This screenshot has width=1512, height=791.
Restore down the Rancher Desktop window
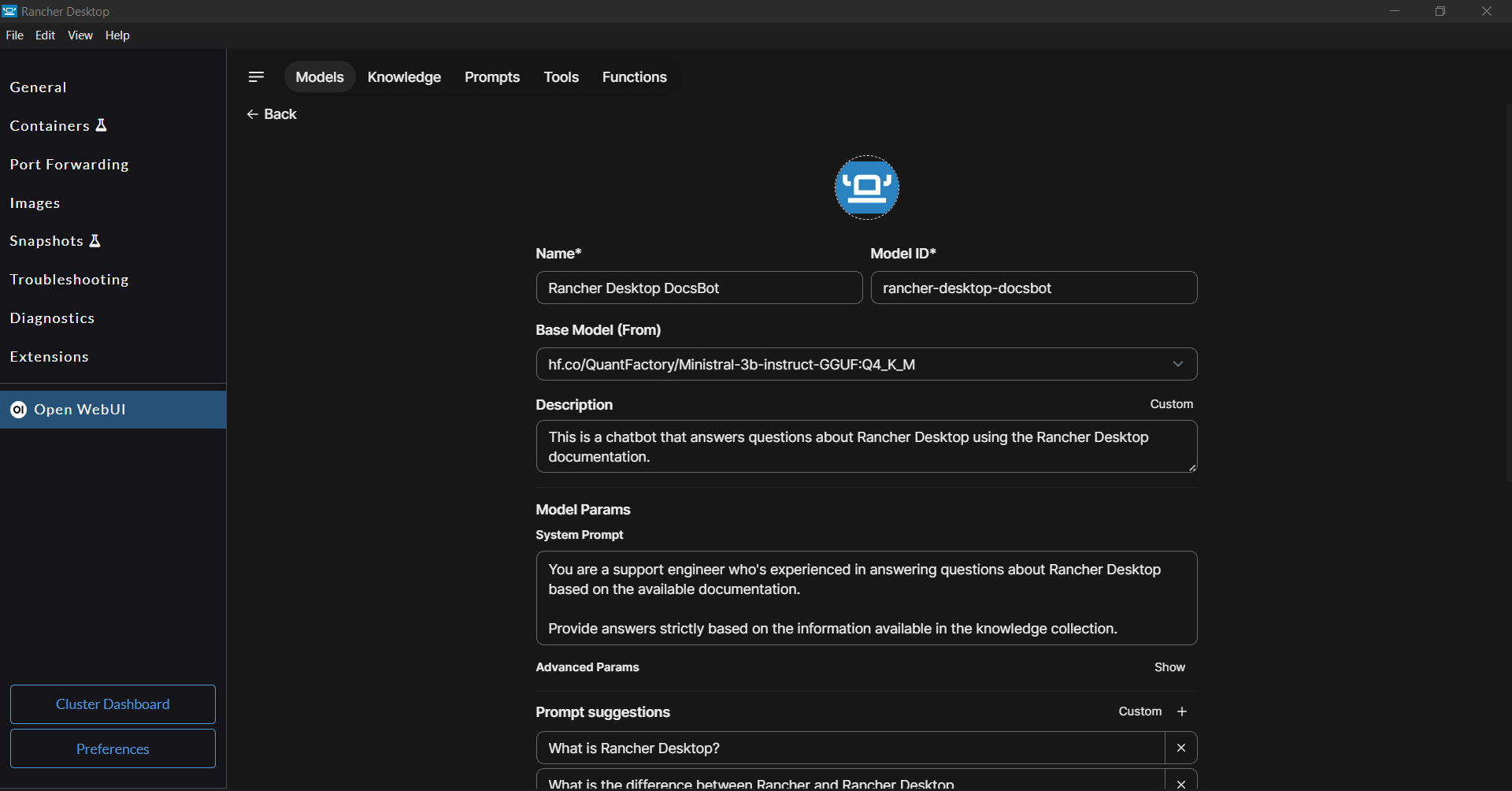tap(1440, 11)
